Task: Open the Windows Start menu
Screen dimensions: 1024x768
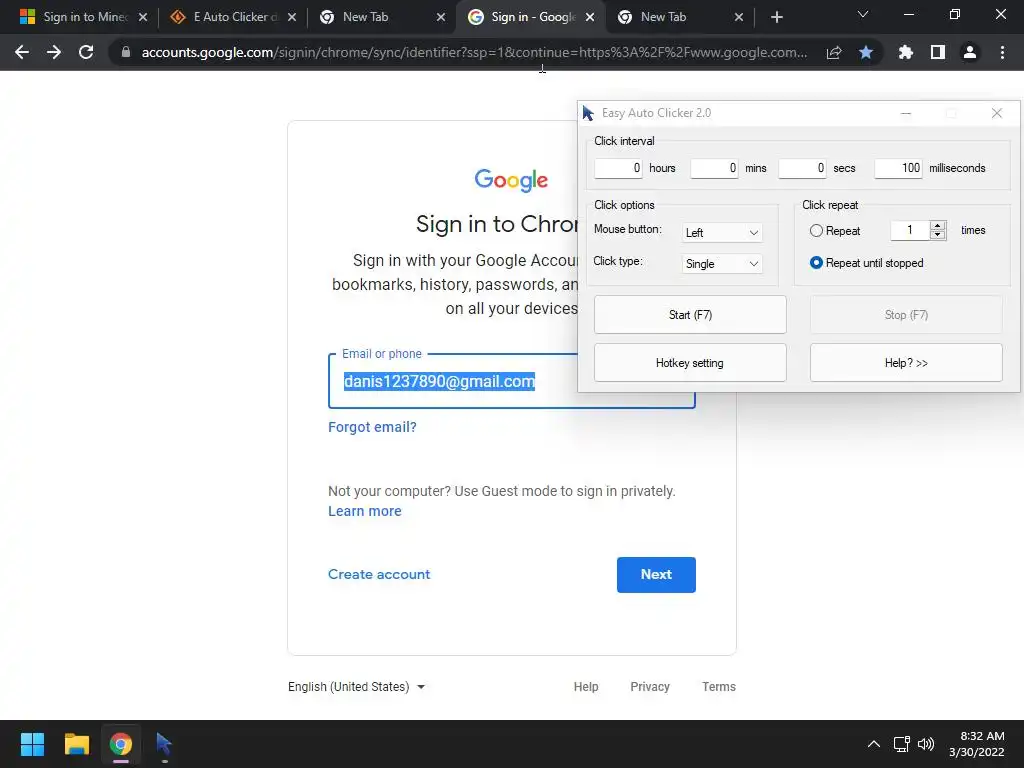Action: tap(32, 744)
